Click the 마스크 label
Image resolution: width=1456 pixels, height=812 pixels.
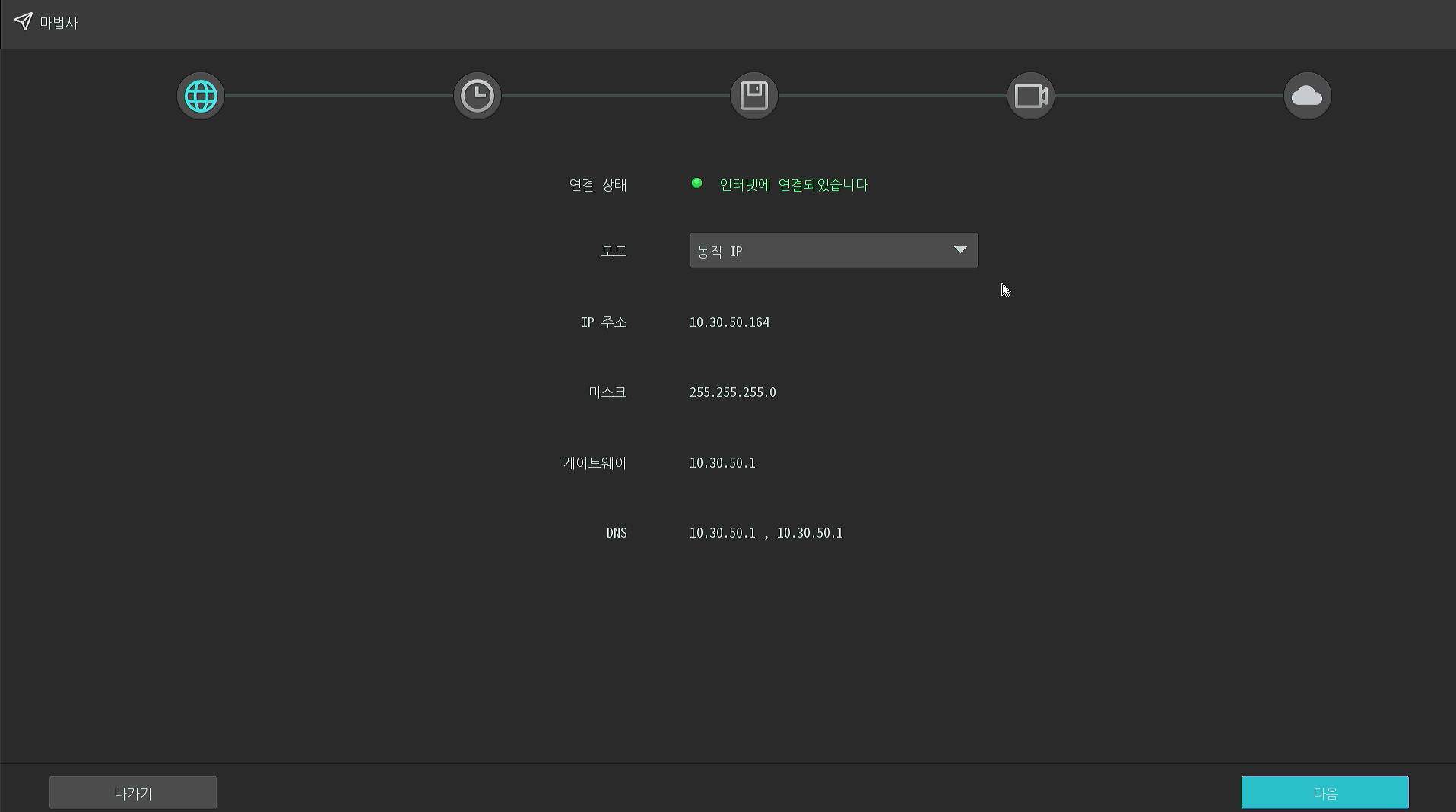click(607, 392)
